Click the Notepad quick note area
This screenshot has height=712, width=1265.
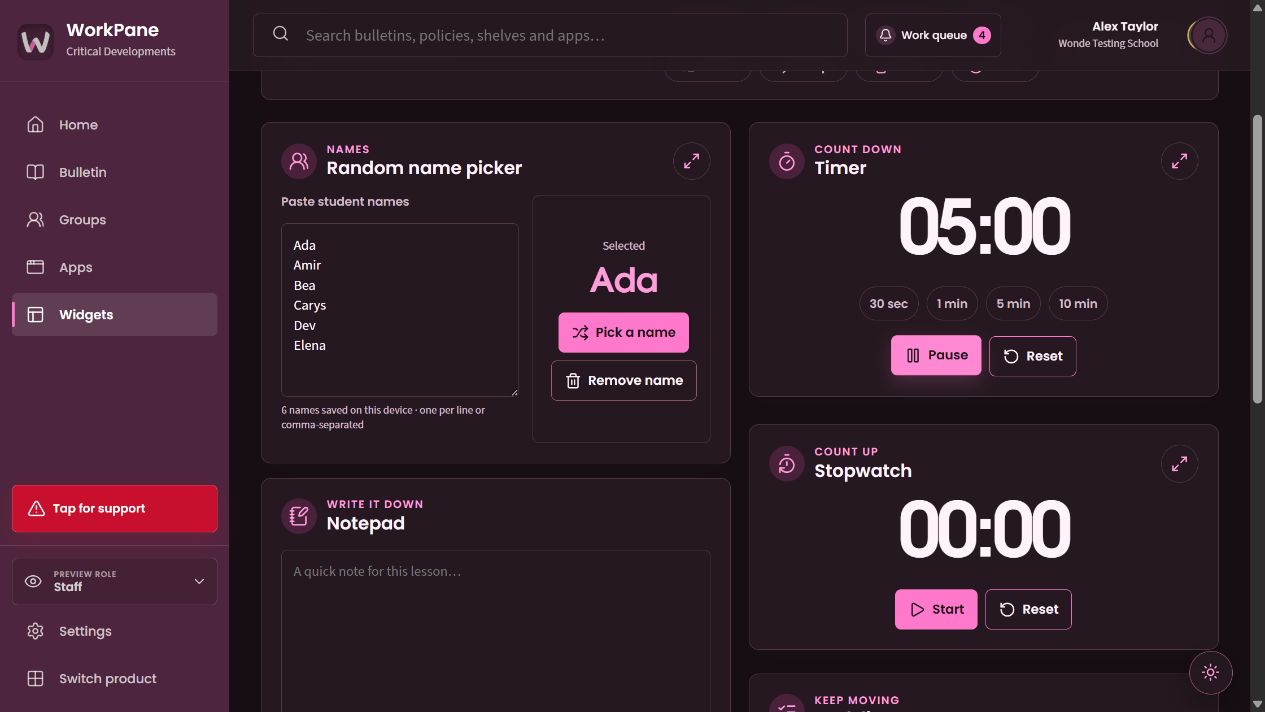tap(495, 631)
